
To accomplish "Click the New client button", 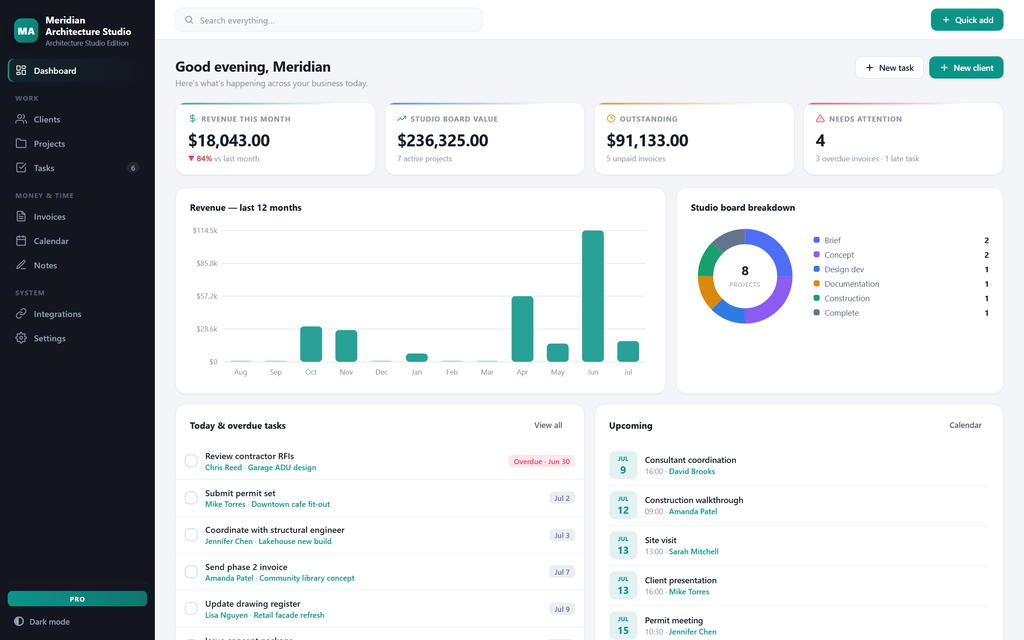I will [x=966, y=67].
